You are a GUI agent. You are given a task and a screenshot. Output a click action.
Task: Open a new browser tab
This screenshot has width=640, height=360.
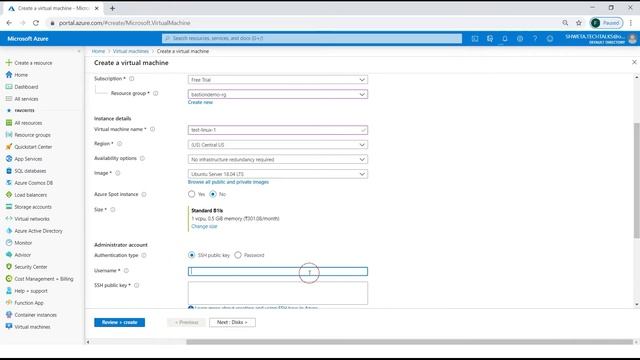click(x=112, y=8)
